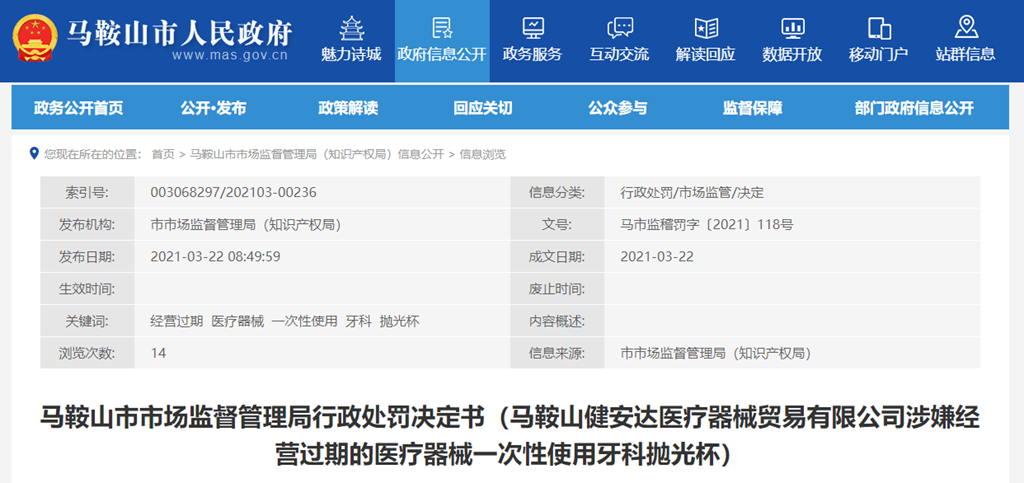Select the view count value 14
Image resolution: width=1024 pixels, height=483 pixels.
click(158, 353)
